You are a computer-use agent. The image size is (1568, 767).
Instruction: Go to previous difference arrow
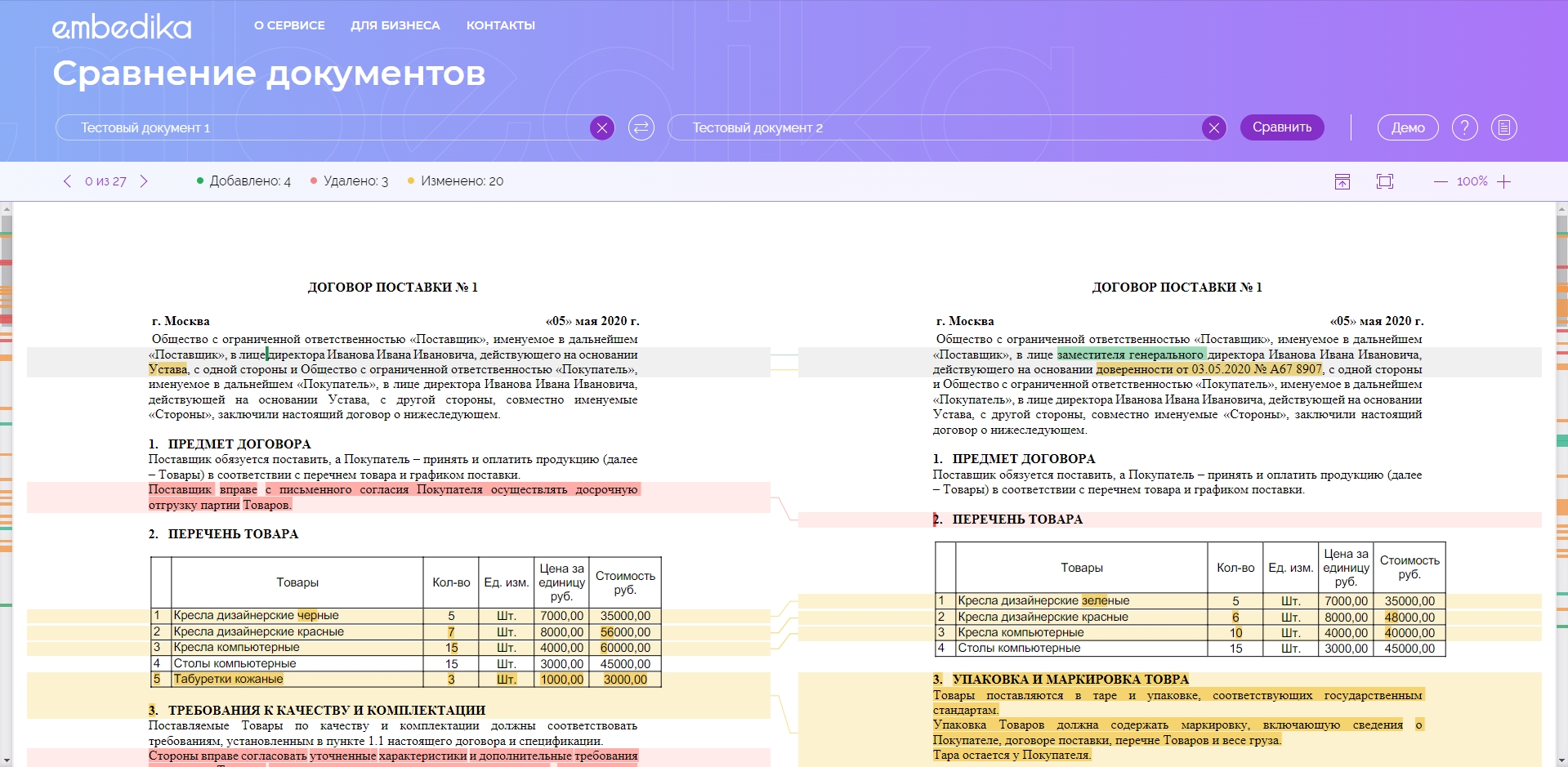(67, 181)
